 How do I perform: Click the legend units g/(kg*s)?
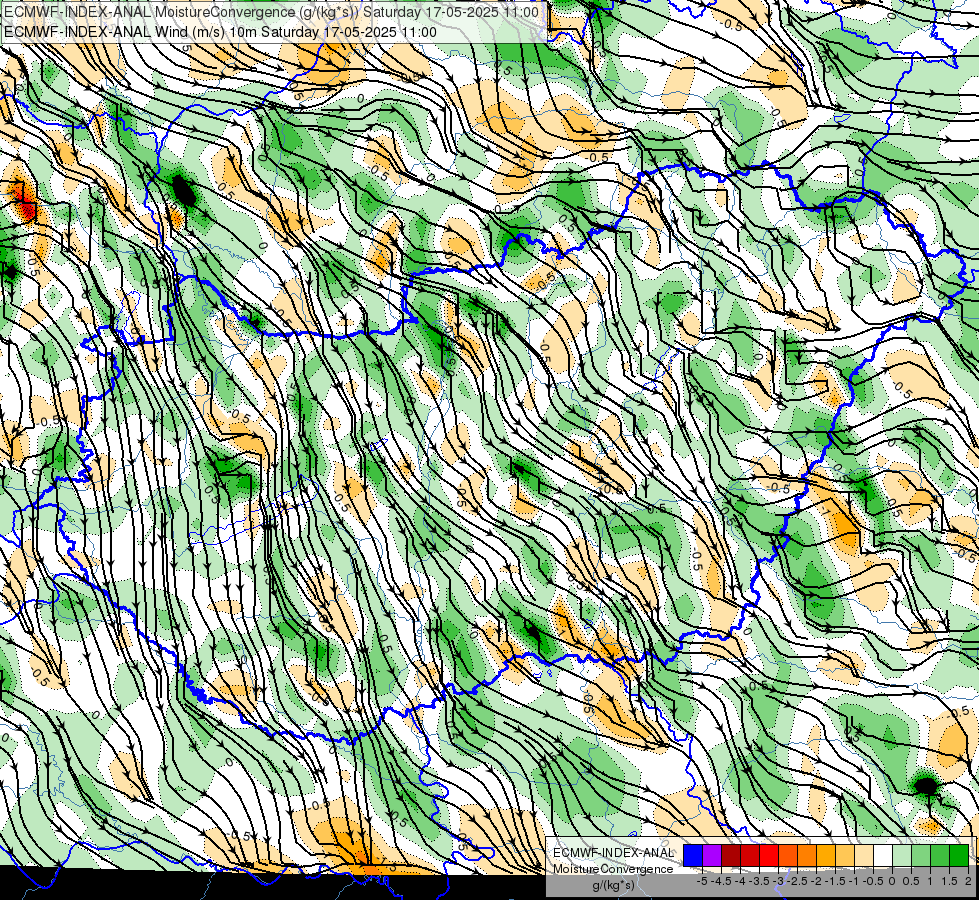coord(614,886)
